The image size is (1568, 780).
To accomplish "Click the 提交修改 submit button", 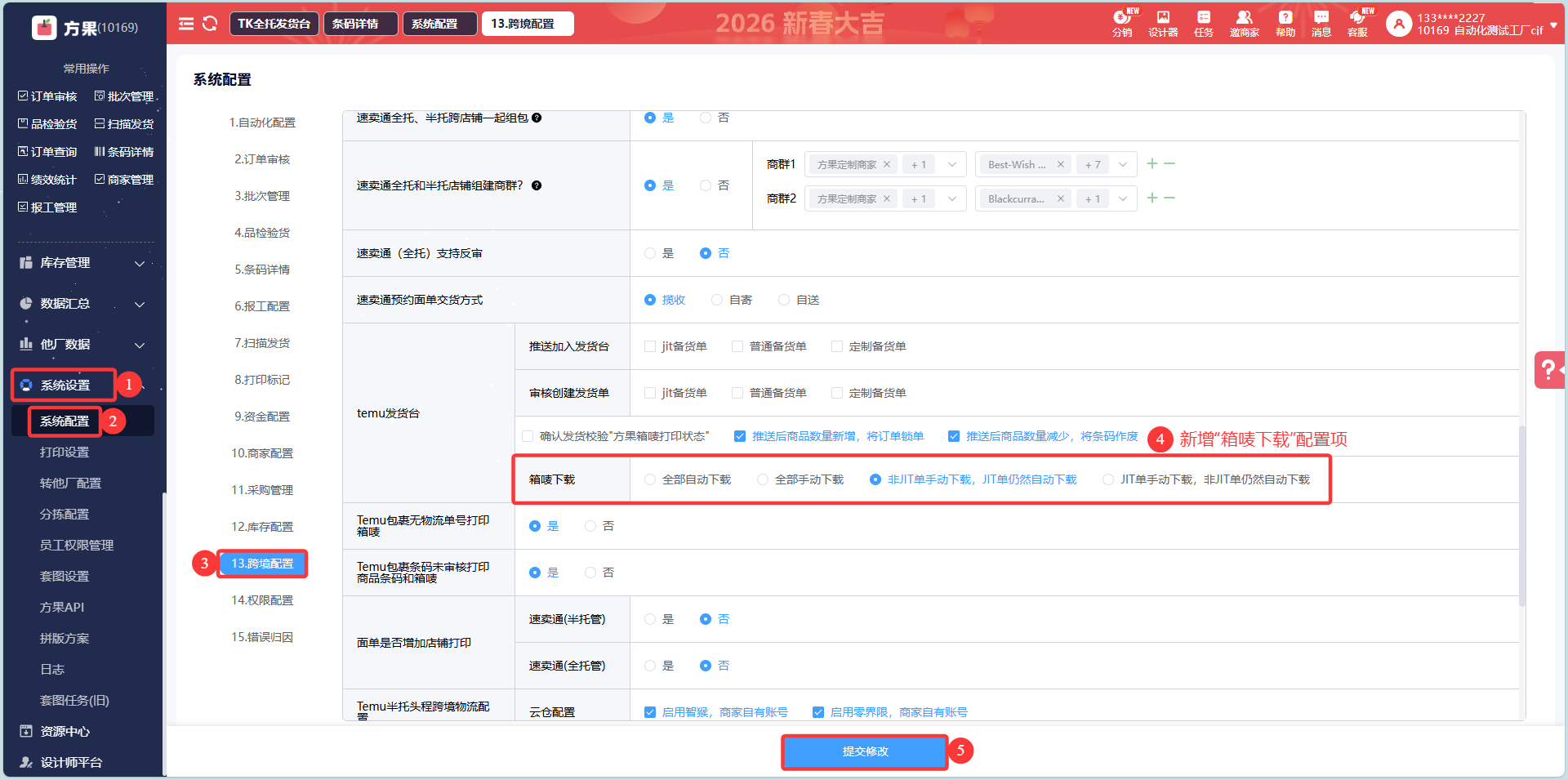I will click(865, 751).
